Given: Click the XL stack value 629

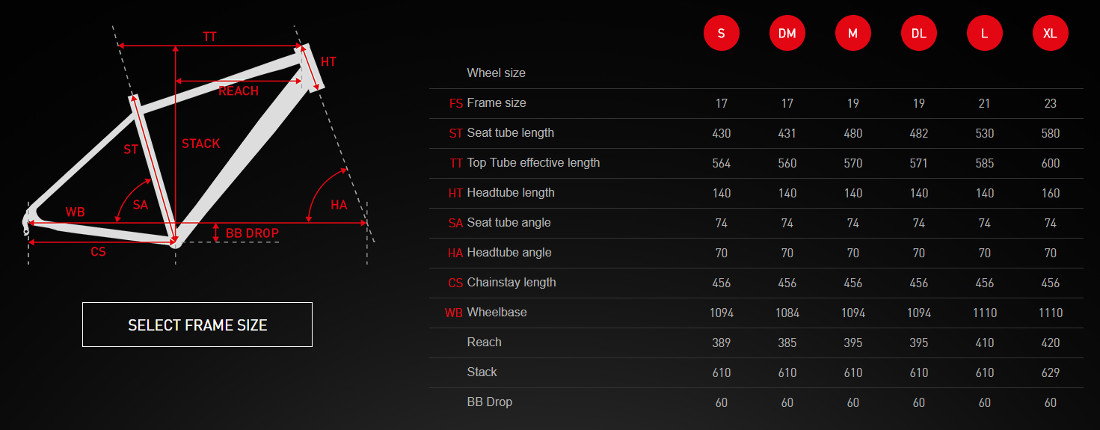Looking at the screenshot, I should click(x=1051, y=372).
